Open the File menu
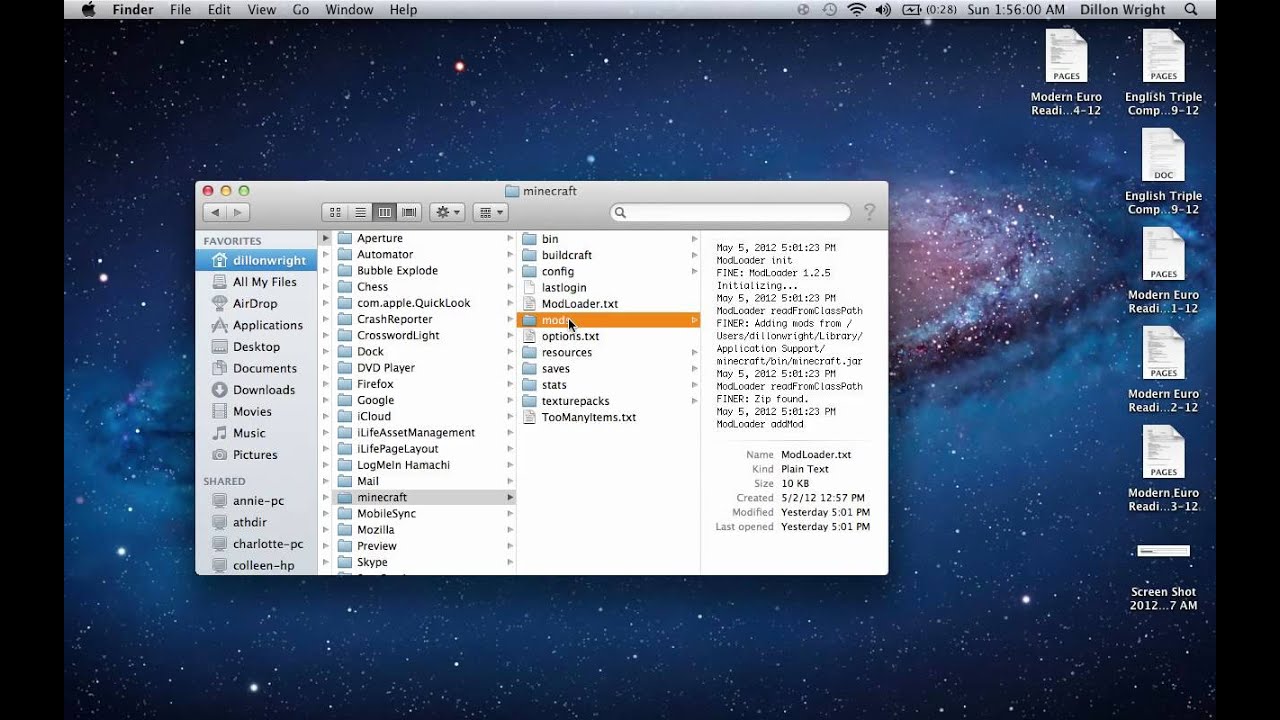This screenshot has width=1280, height=720. pyautogui.click(x=180, y=9)
